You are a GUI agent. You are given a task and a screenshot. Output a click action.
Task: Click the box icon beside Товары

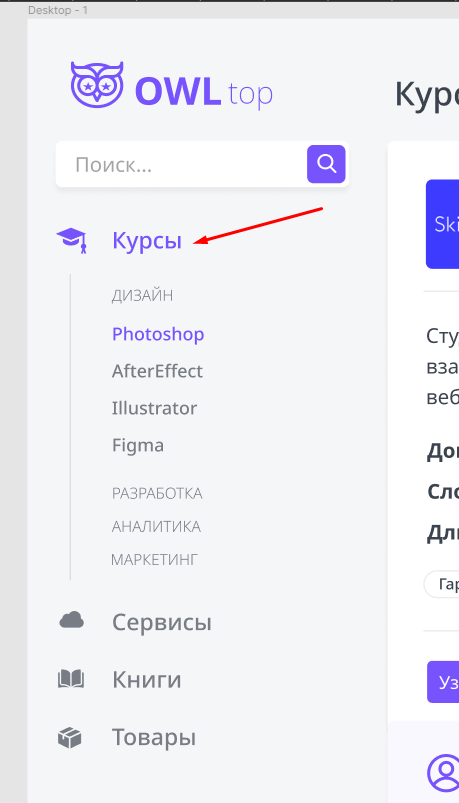coord(70,737)
